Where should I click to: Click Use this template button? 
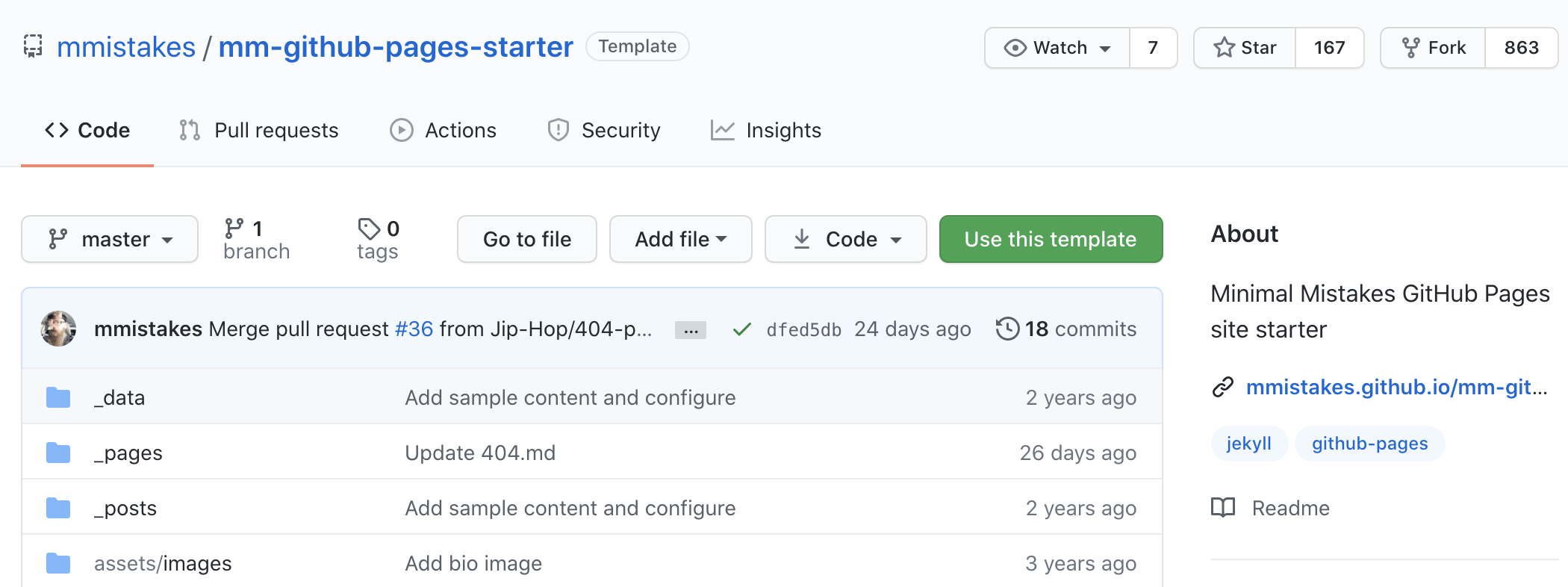coord(1051,239)
